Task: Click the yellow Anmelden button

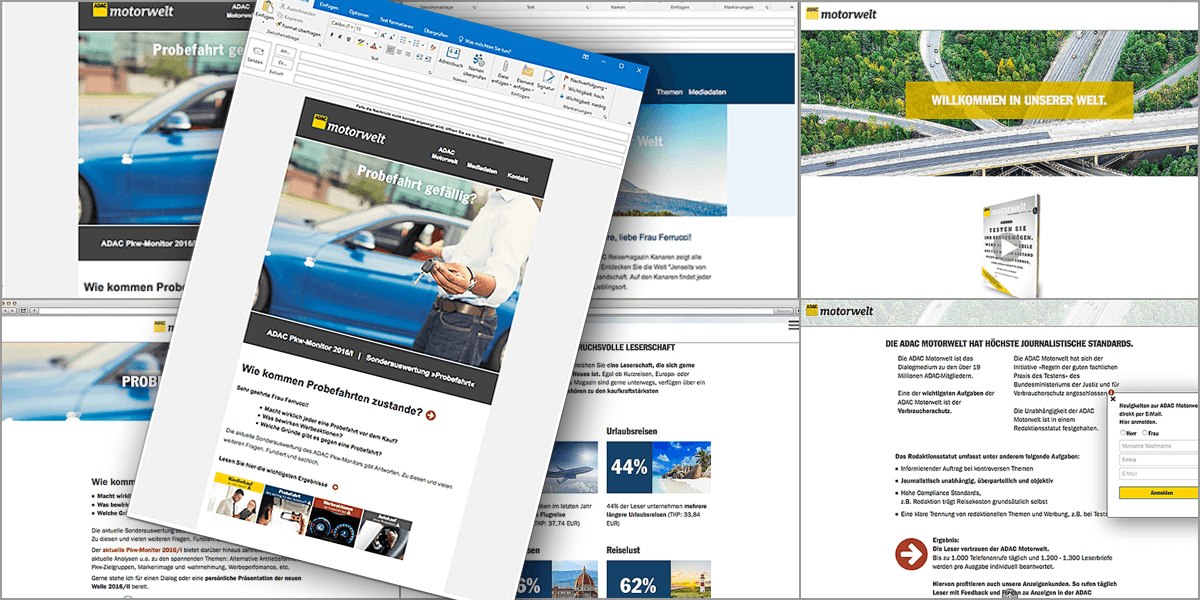Action: (1160, 492)
